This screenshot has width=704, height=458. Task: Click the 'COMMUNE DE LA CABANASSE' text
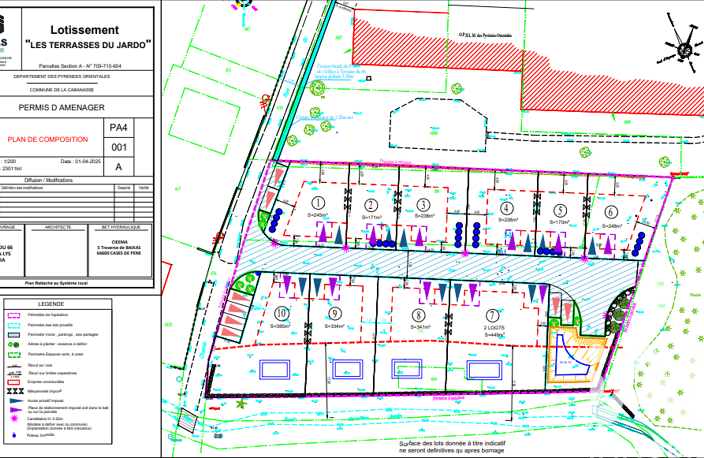pyautogui.click(x=62, y=90)
